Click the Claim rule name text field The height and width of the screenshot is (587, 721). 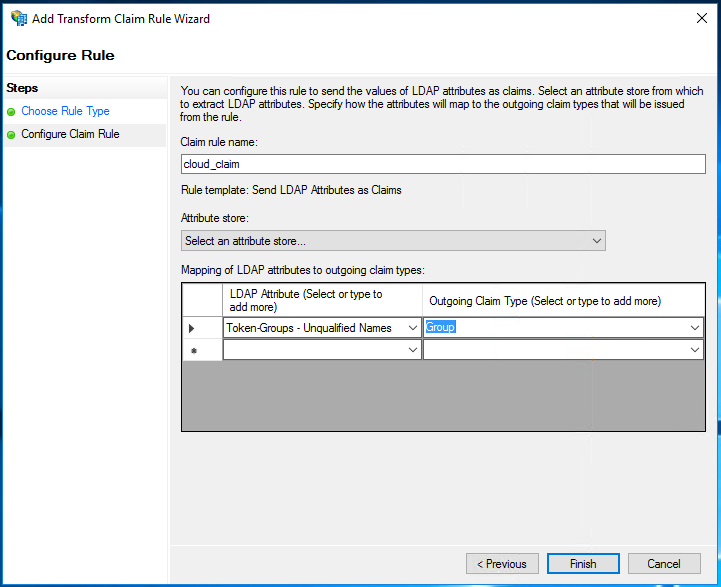[x=442, y=164]
